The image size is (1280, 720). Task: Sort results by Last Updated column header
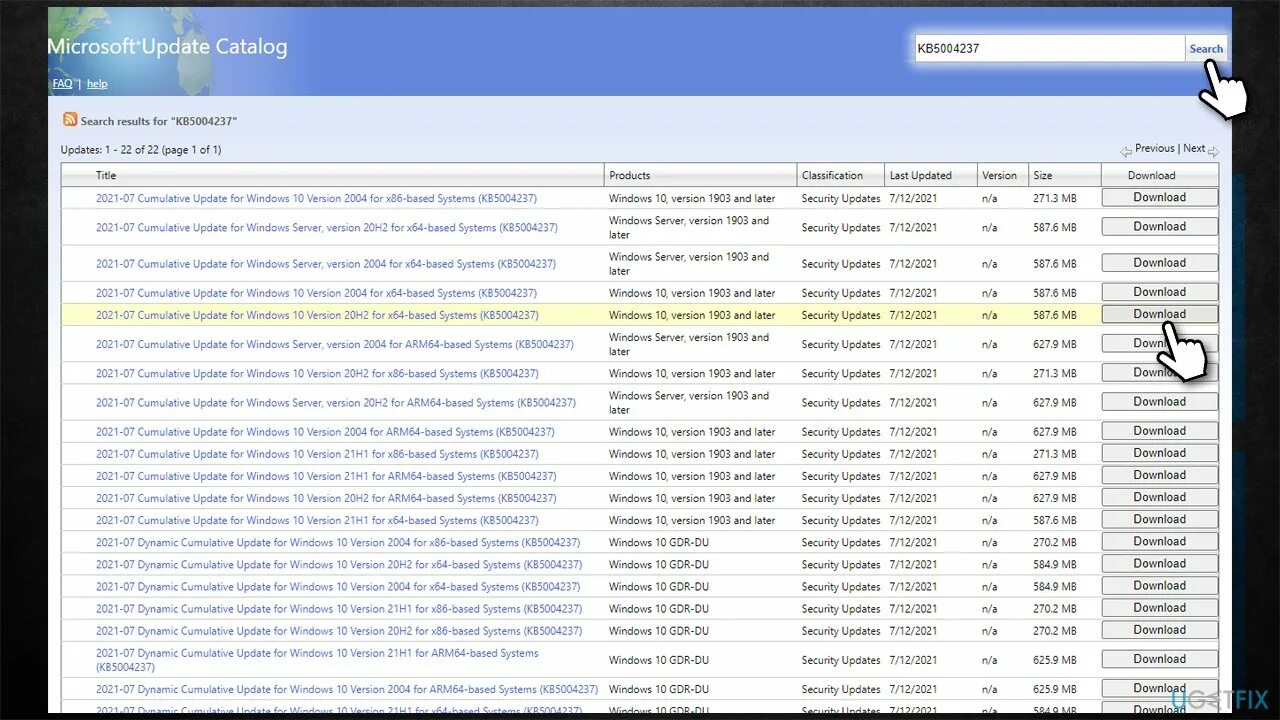921,175
